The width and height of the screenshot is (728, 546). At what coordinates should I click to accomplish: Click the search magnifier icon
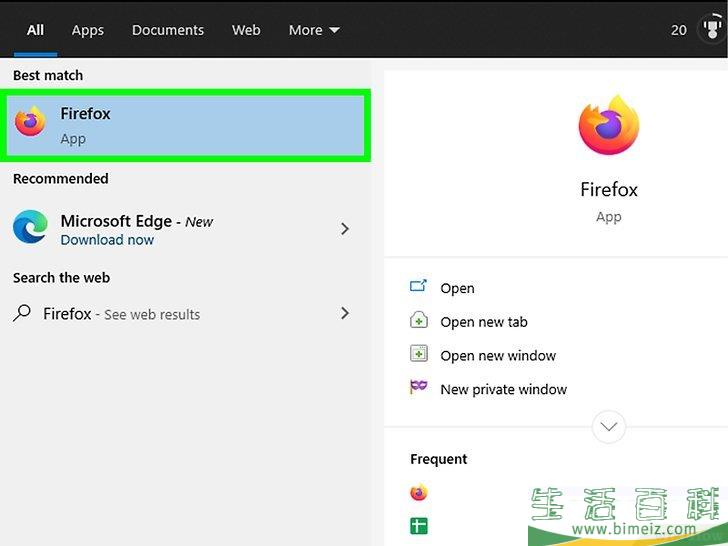[22, 313]
